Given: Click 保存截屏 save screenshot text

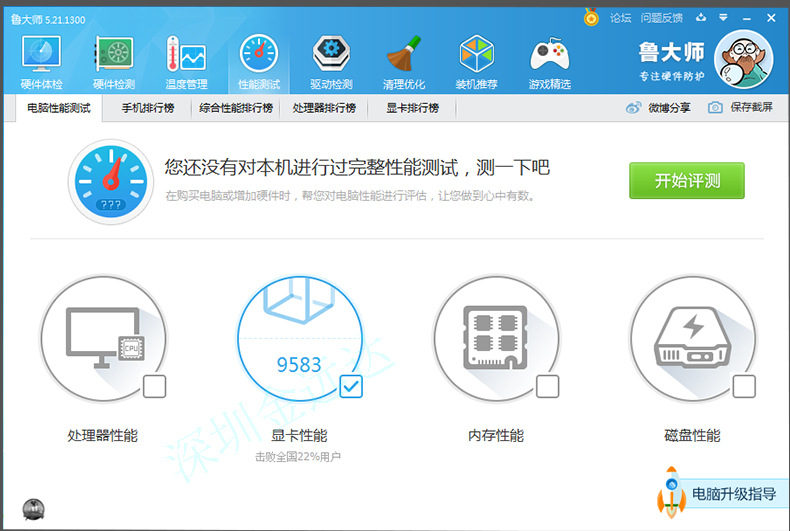Looking at the screenshot, I should pos(751,107).
